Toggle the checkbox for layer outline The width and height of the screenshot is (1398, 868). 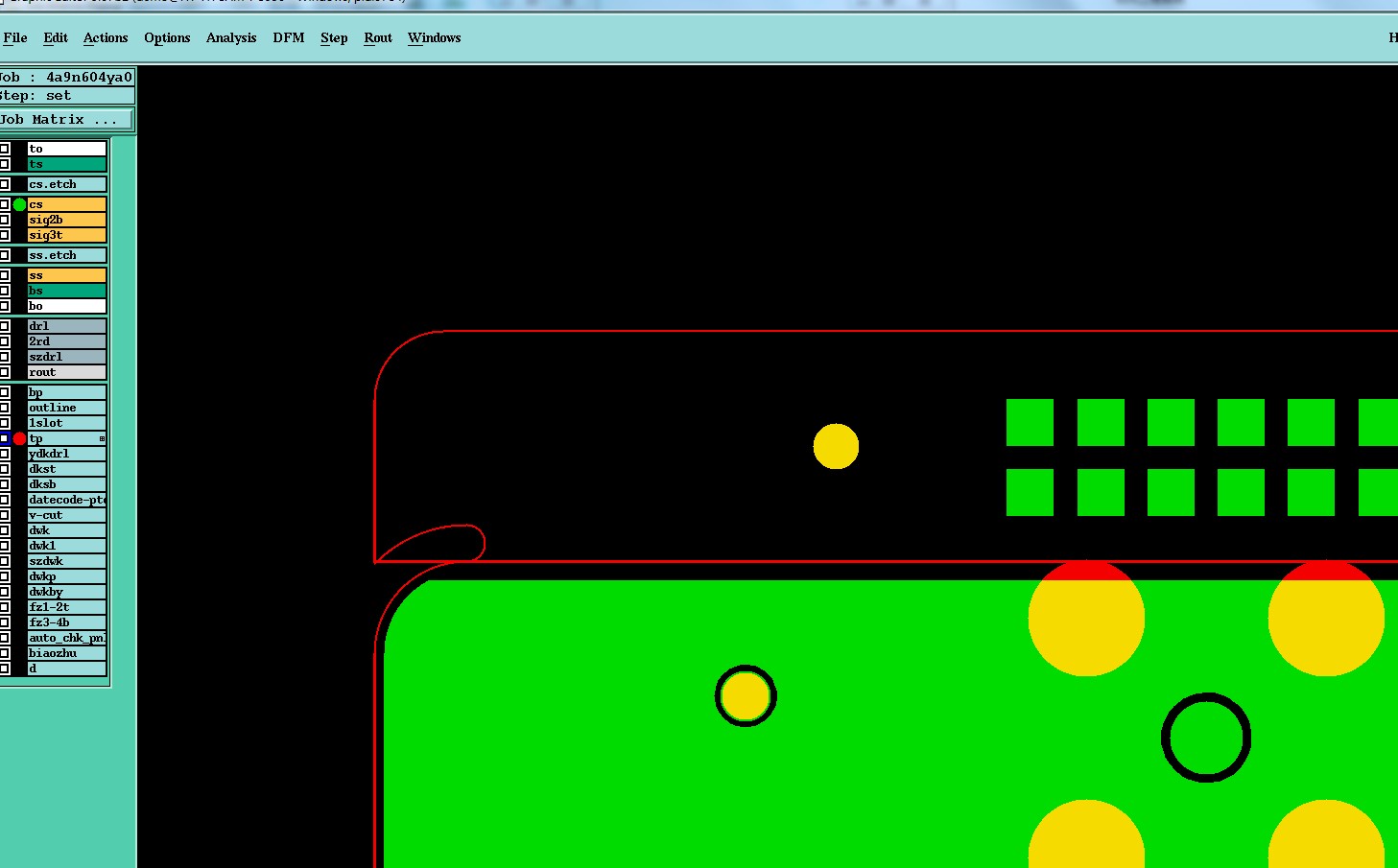point(5,408)
